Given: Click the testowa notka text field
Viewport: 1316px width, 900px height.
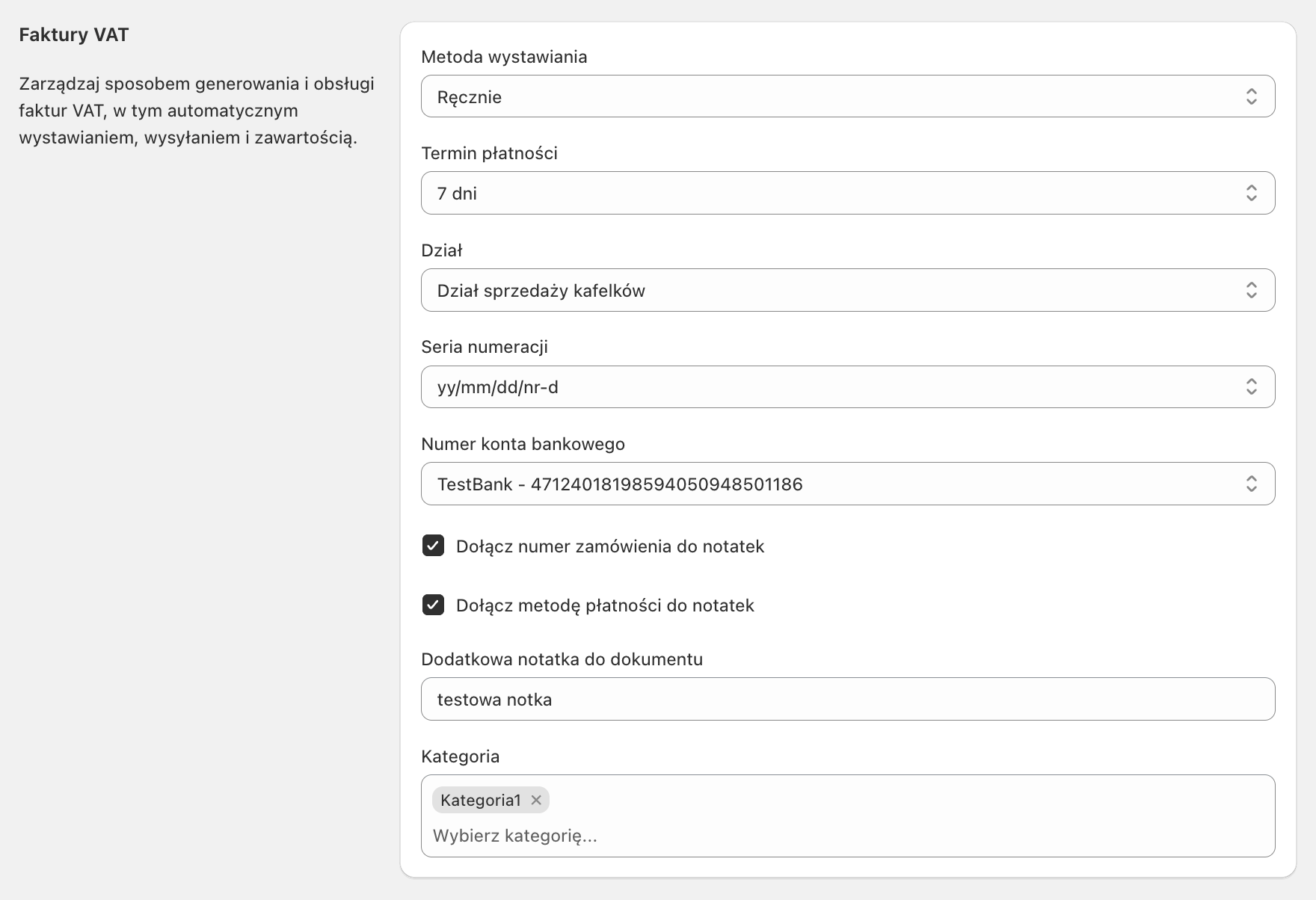Looking at the screenshot, I should click(848, 700).
